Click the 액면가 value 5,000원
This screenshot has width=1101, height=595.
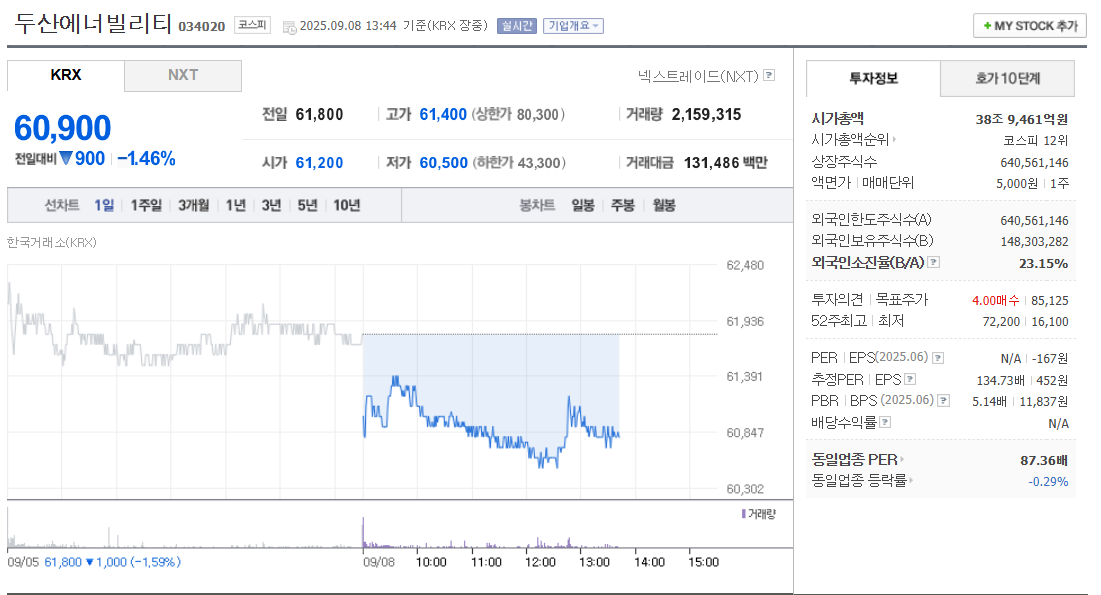tap(1017, 183)
